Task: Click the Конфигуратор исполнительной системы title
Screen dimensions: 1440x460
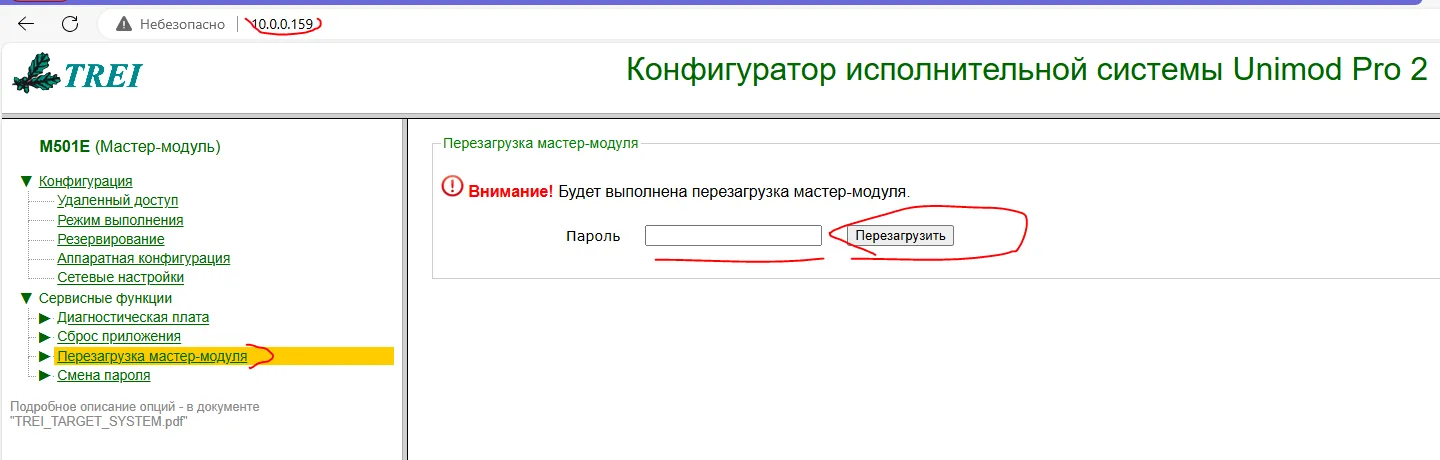Action: tap(1027, 70)
